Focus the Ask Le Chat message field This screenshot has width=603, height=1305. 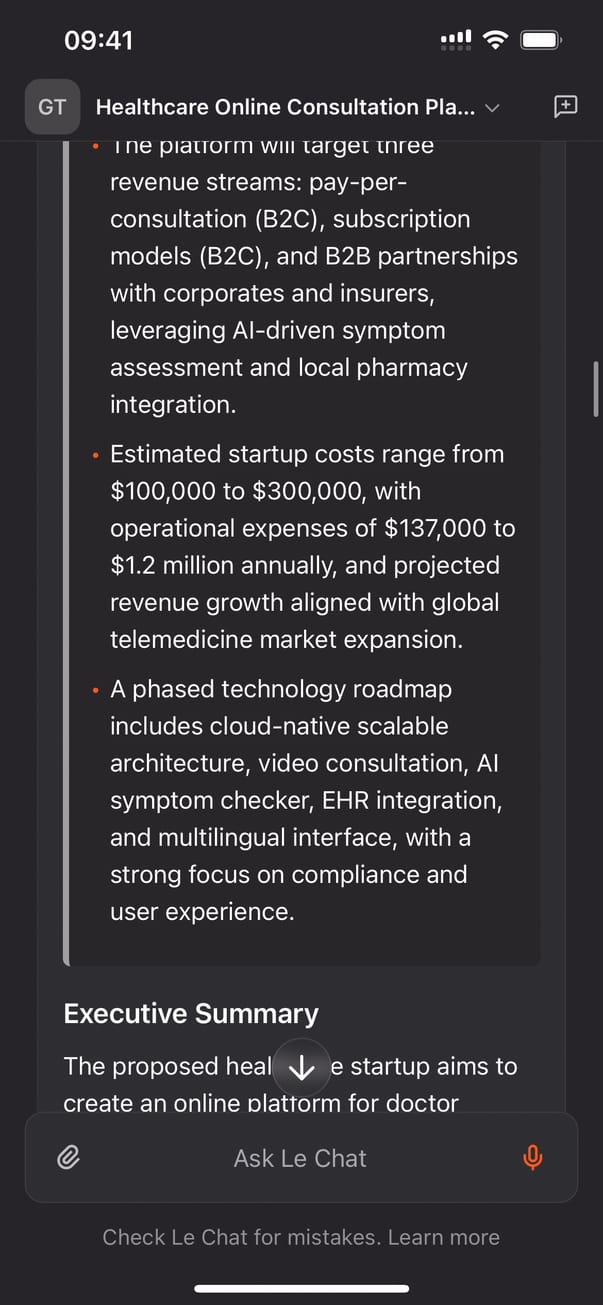(300, 1158)
